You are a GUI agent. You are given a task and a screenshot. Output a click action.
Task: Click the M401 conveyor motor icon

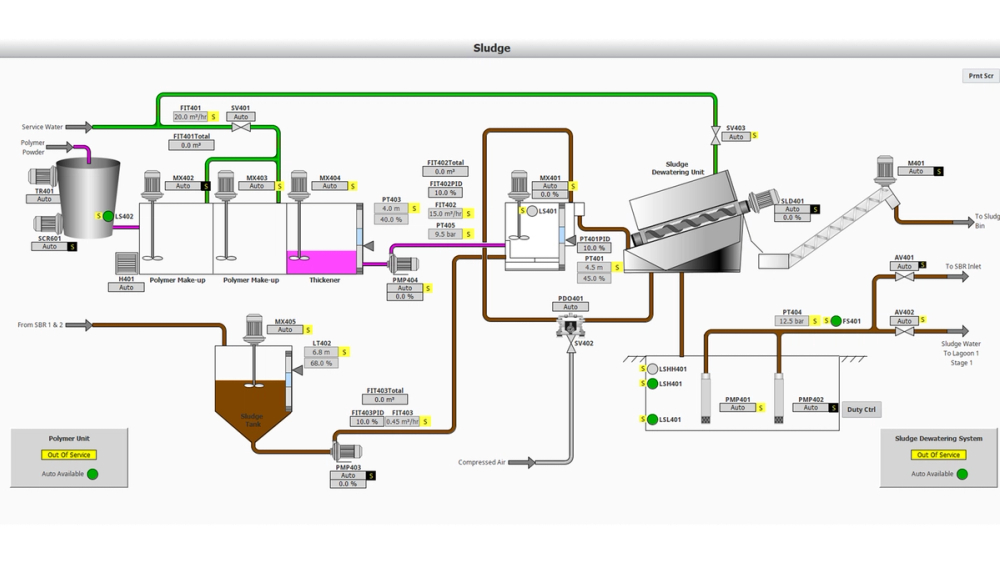885,171
